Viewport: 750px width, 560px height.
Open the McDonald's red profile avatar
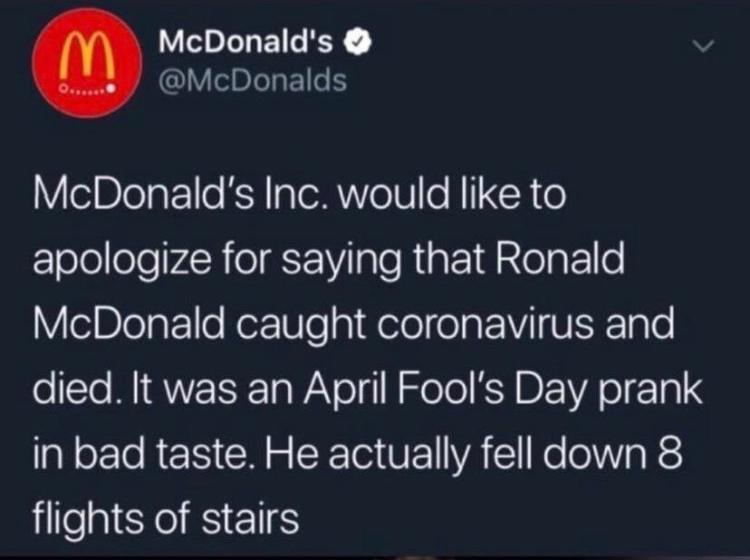[x=87, y=63]
